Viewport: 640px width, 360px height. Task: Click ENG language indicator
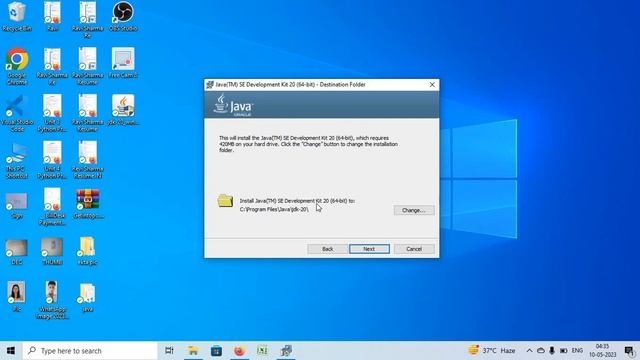[577, 351]
